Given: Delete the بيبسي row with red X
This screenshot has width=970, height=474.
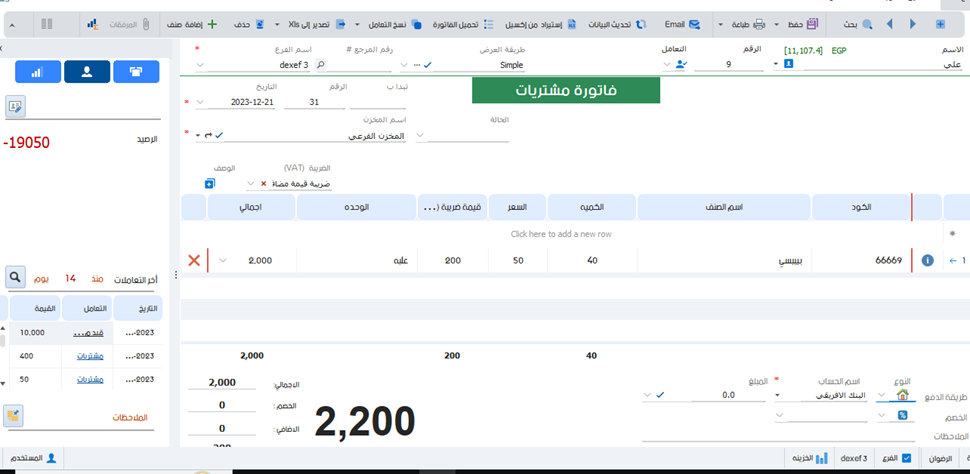Looking at the screenshot, I should [x=194, y=261].
